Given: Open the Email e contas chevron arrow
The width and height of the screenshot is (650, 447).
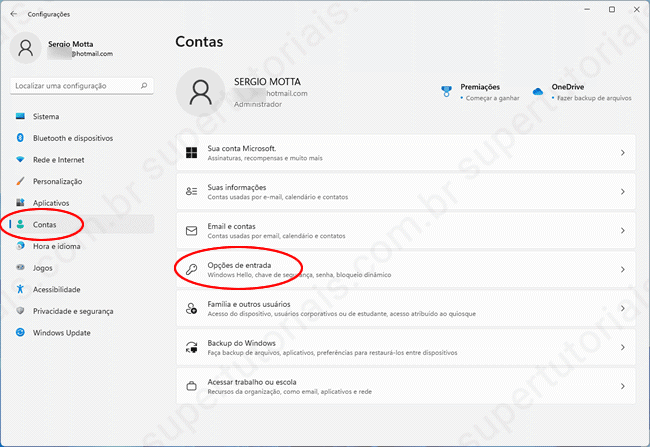Looking at the screenshot, I should click(622, 231).
